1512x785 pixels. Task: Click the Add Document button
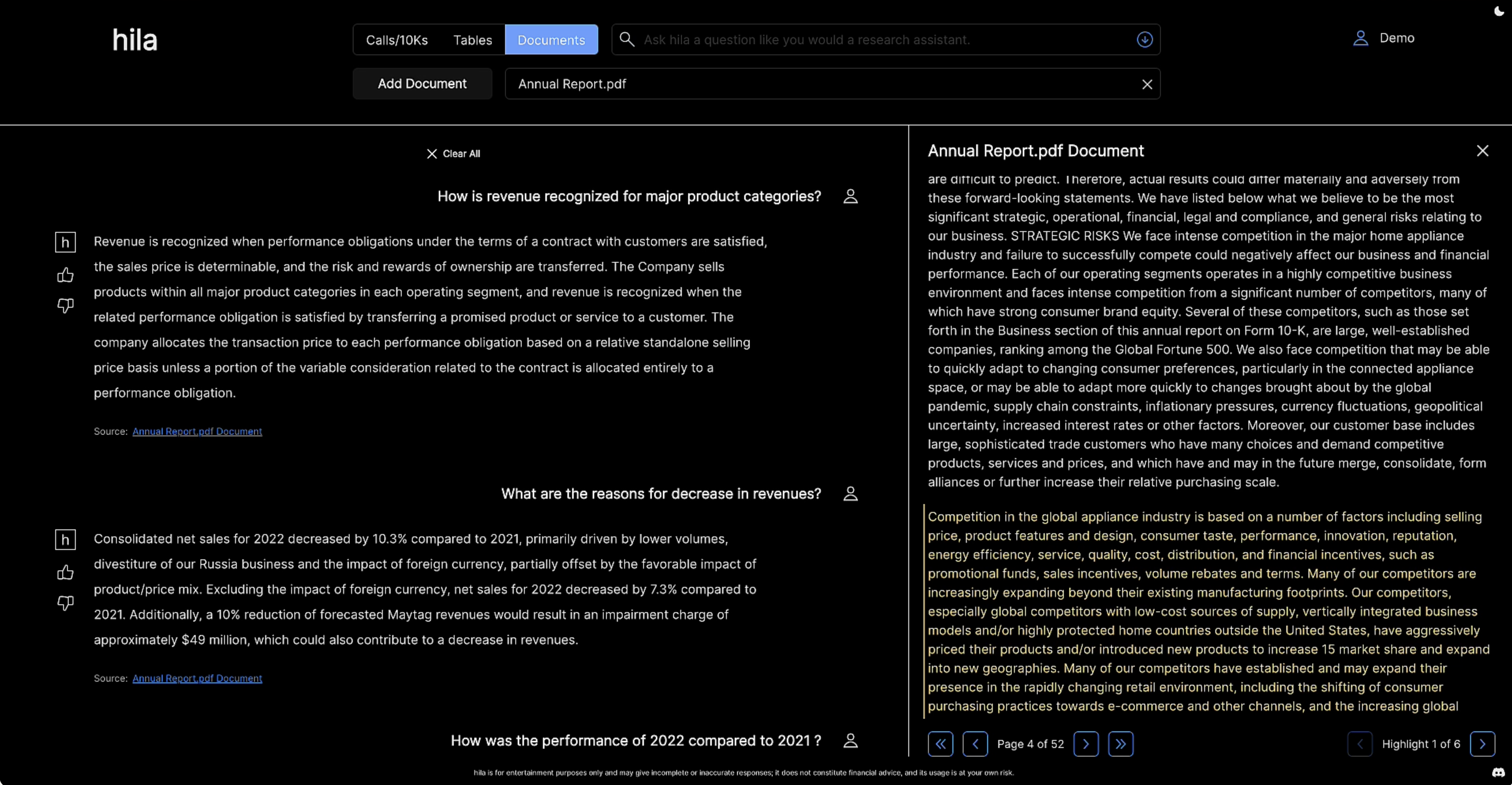[421, 84]
